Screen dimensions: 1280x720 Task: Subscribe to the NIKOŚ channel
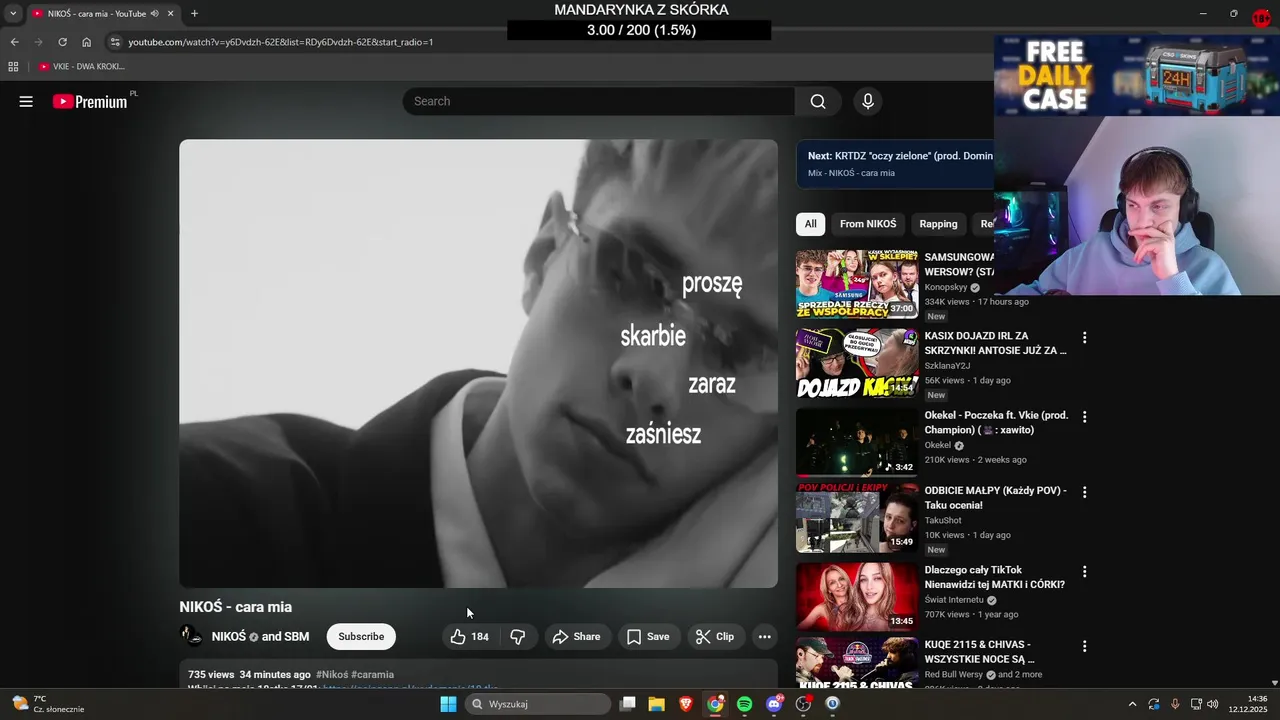coord(361,637)
